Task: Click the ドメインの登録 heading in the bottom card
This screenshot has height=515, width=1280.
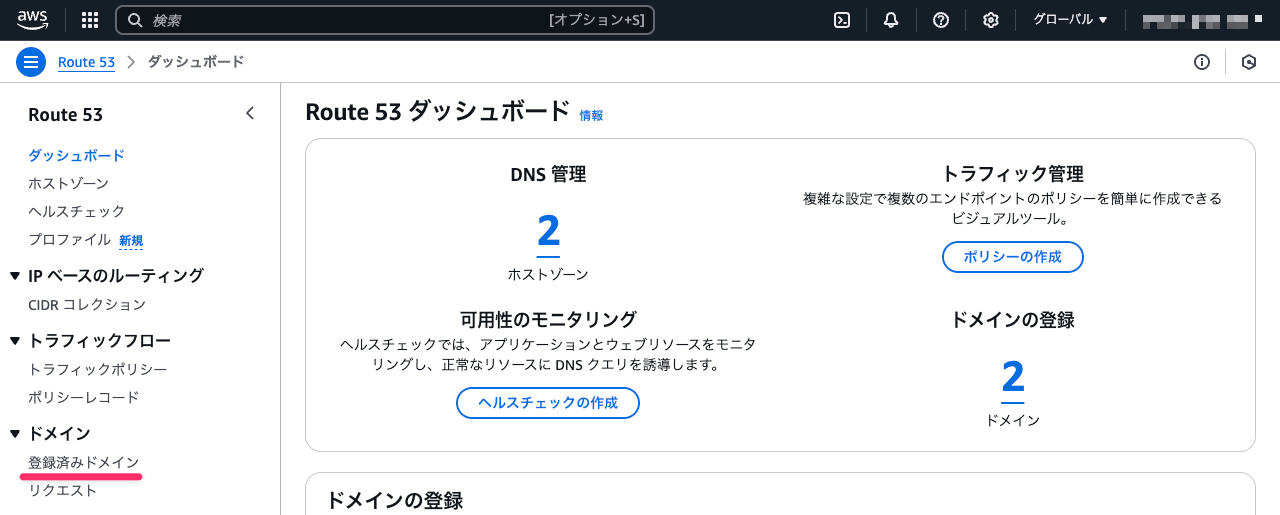Action: tap(395, 500)
